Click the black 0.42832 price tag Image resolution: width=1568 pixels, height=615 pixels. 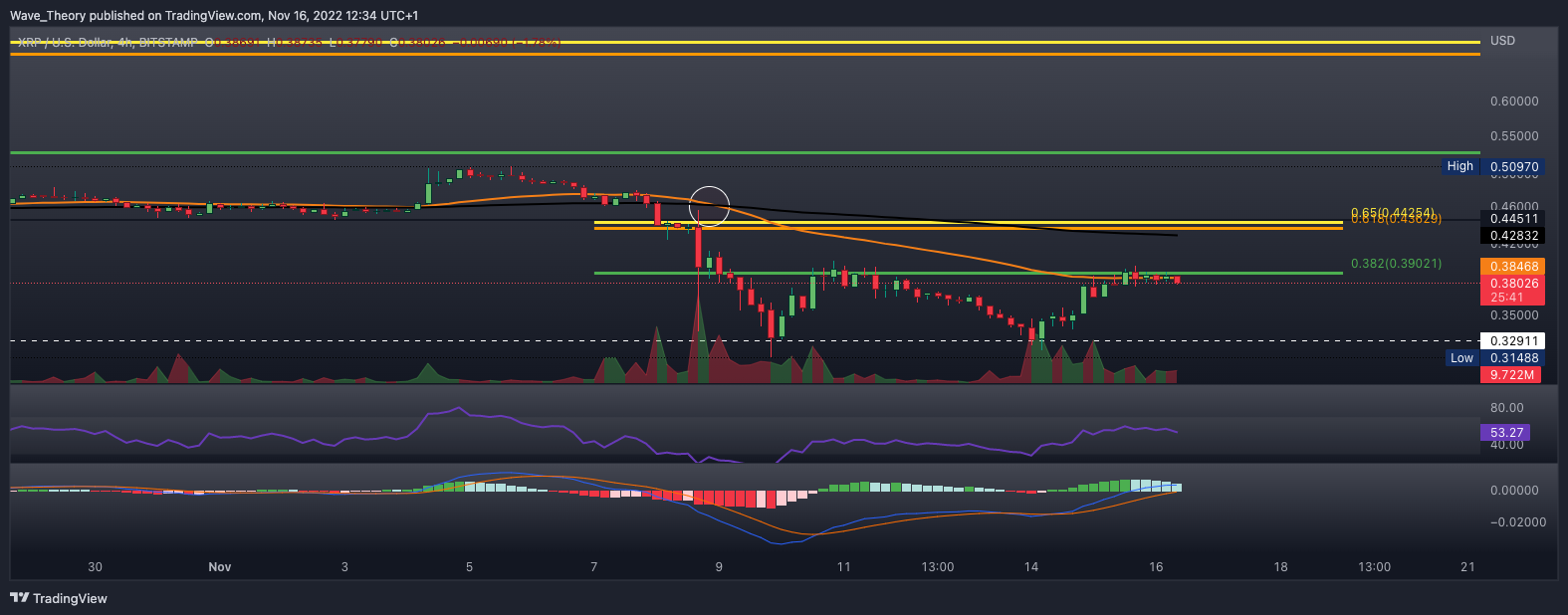pyautogui.click(x=1511, y=236)
